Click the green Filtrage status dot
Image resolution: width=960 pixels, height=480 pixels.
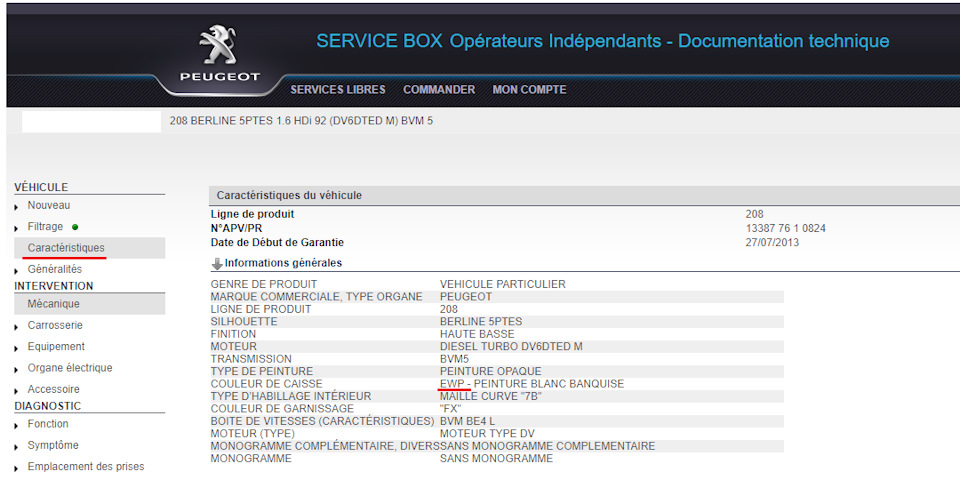pyautogui.click(x=75, y=227)
